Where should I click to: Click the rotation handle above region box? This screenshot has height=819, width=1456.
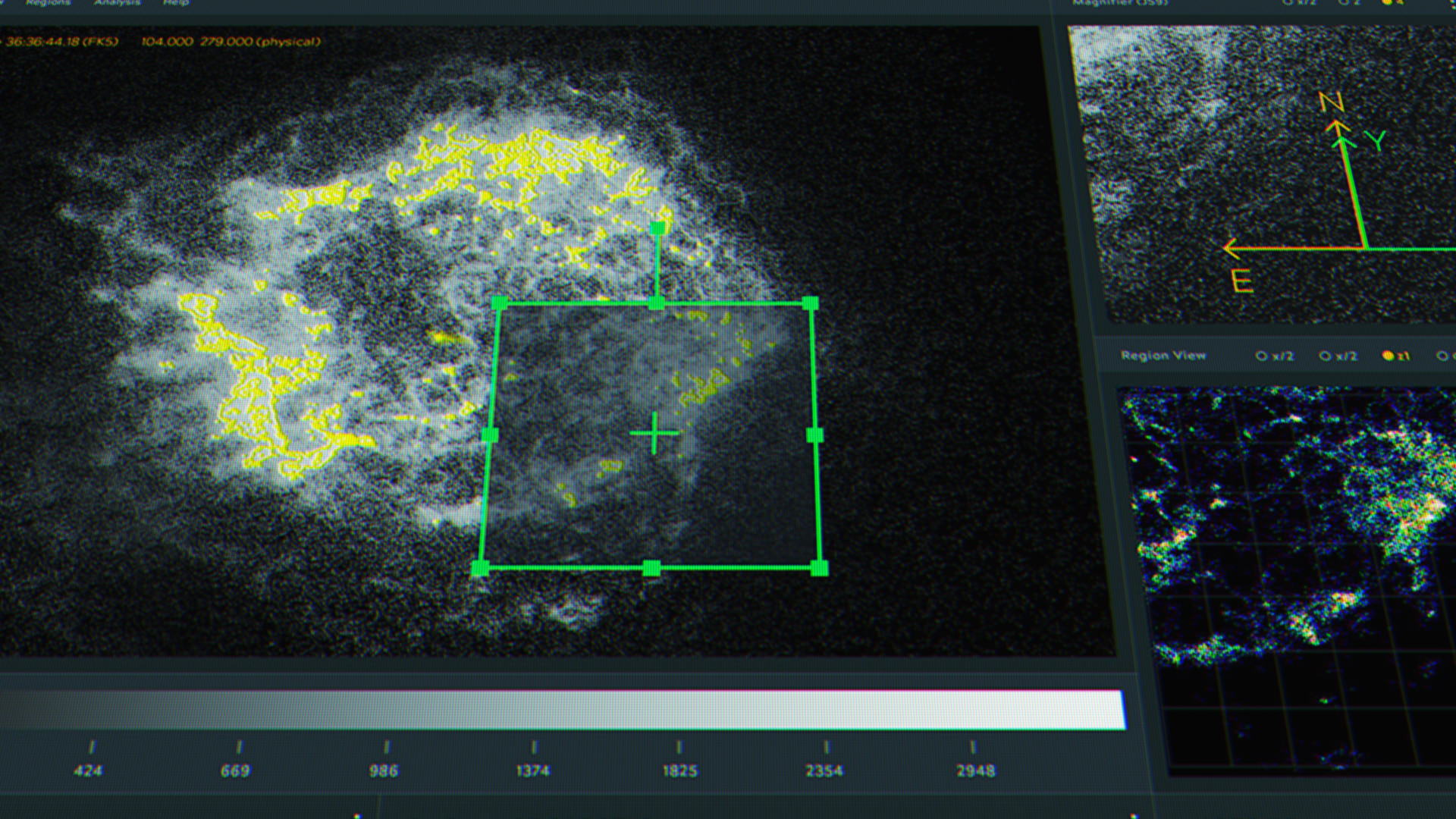click(x=657, y=227)
